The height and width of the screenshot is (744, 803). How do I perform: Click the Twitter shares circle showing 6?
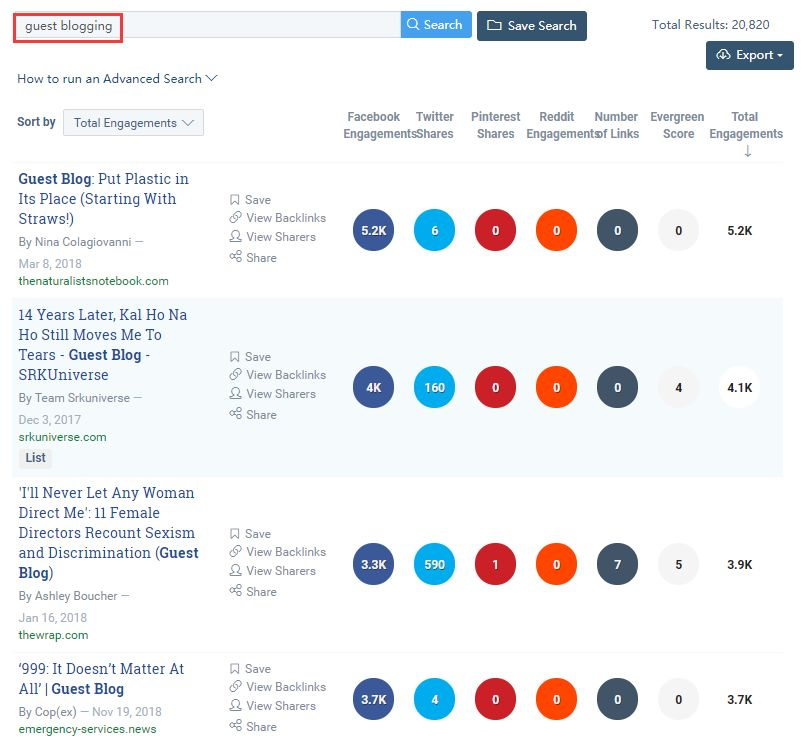coord(434,230)
